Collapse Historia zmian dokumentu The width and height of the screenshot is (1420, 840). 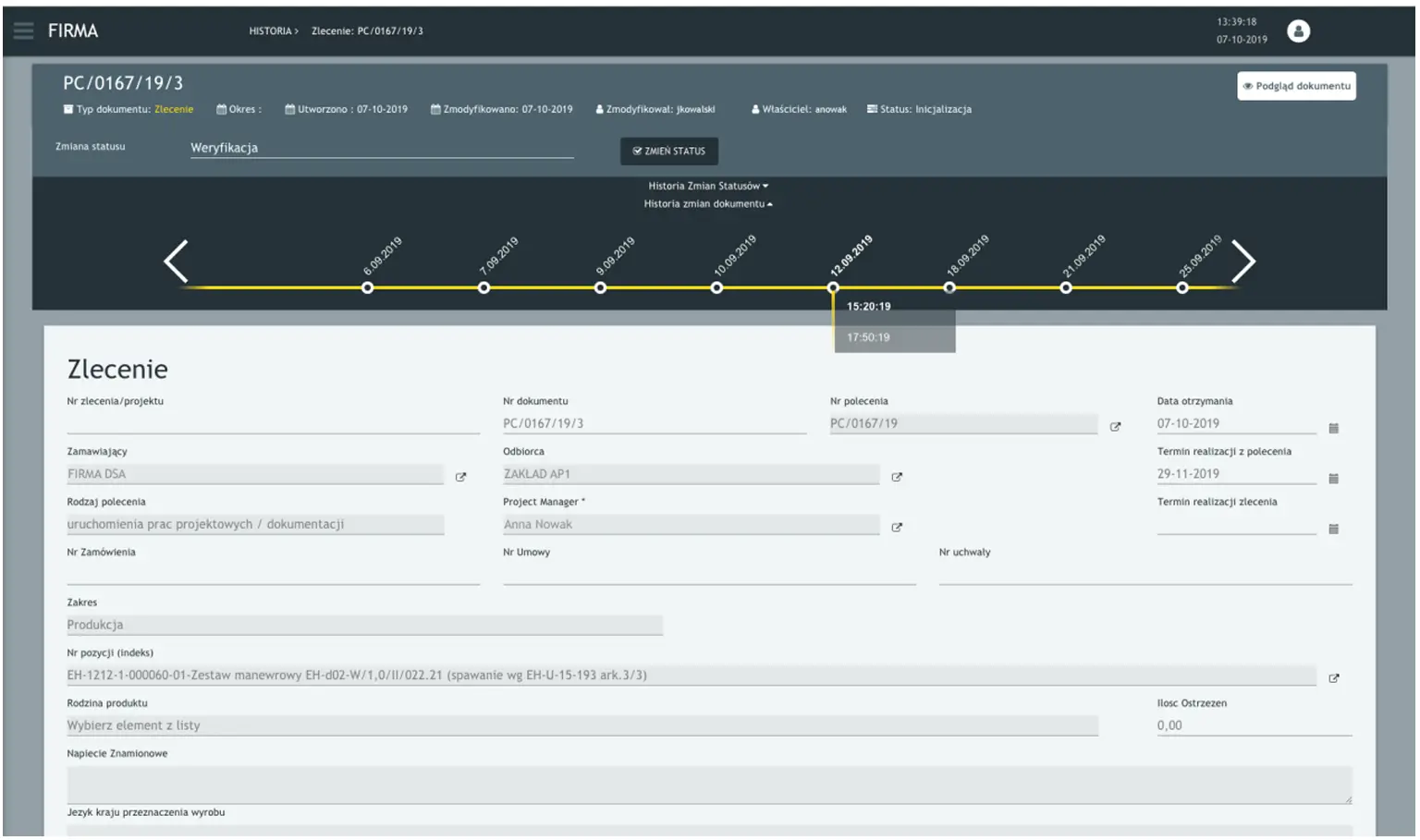click(x=708, y=204)
